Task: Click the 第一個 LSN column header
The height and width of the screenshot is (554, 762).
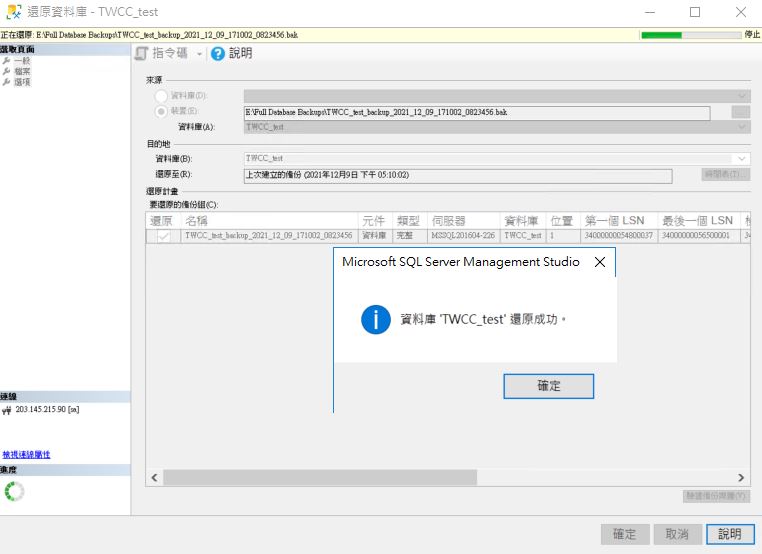Action: click(x=619, y=221)
